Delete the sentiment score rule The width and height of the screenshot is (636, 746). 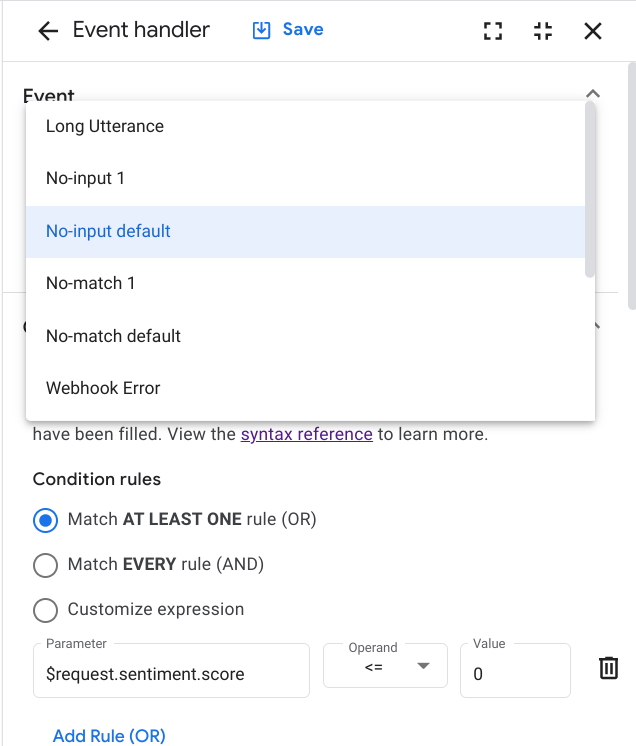608,669
